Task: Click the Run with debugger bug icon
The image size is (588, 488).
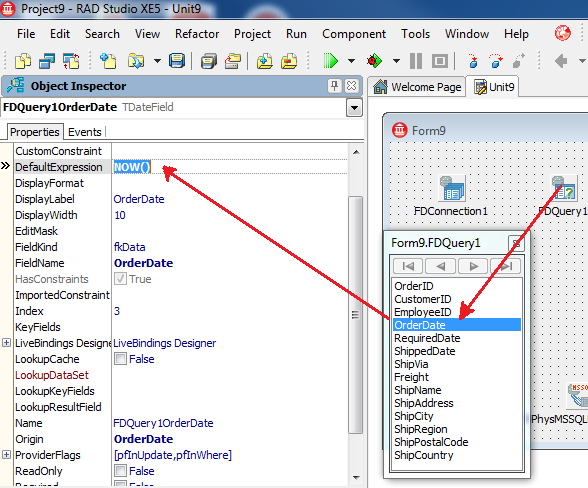Action: point(374,61)
